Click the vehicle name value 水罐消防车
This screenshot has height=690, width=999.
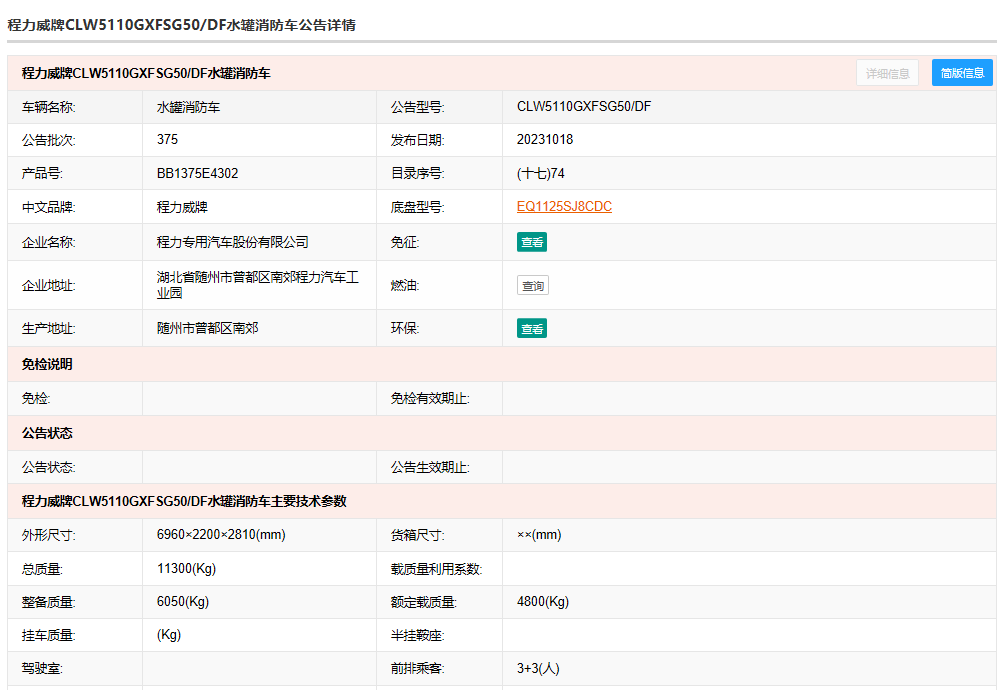coord(189,107)
